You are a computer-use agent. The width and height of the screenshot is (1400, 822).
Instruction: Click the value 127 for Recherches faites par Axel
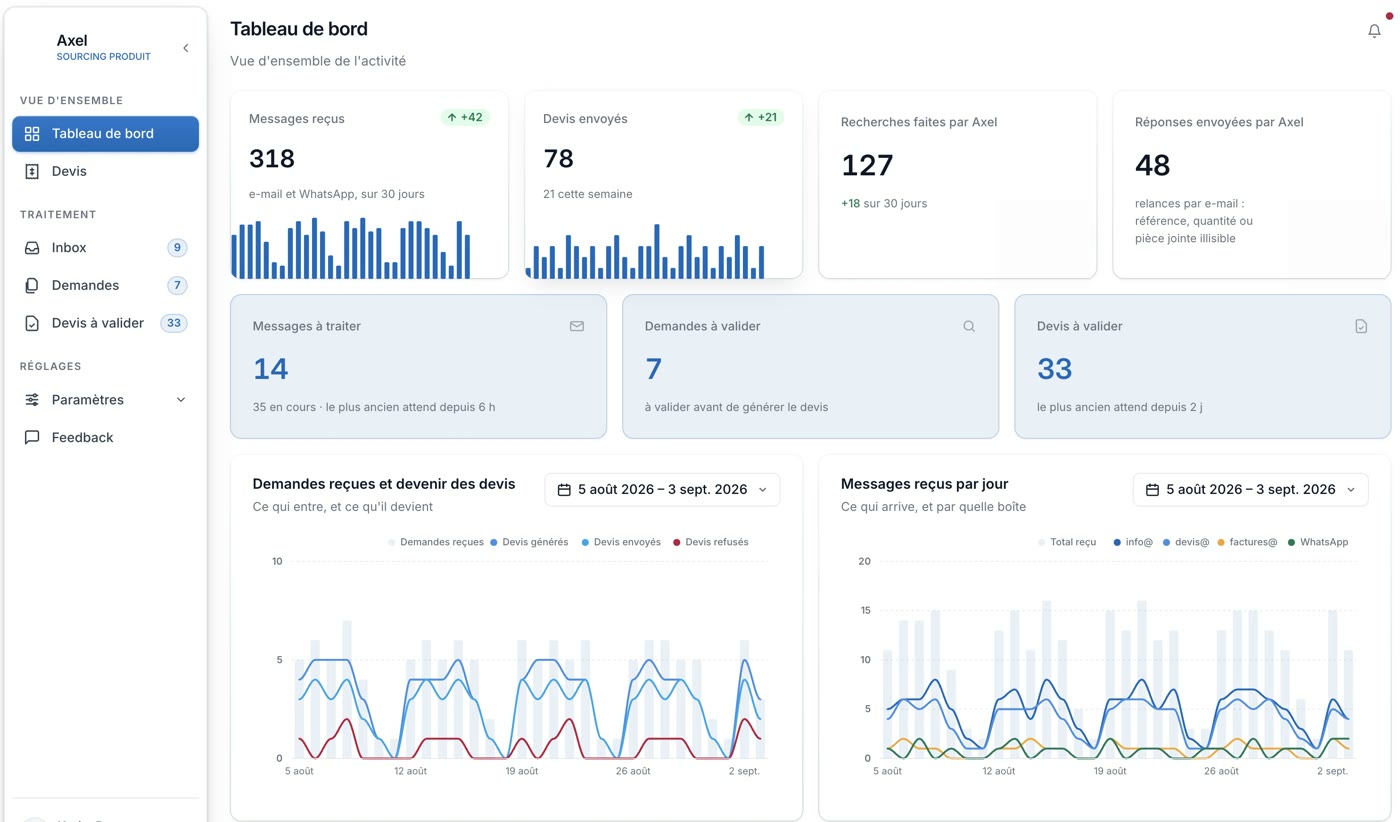(x=867, y=165)
